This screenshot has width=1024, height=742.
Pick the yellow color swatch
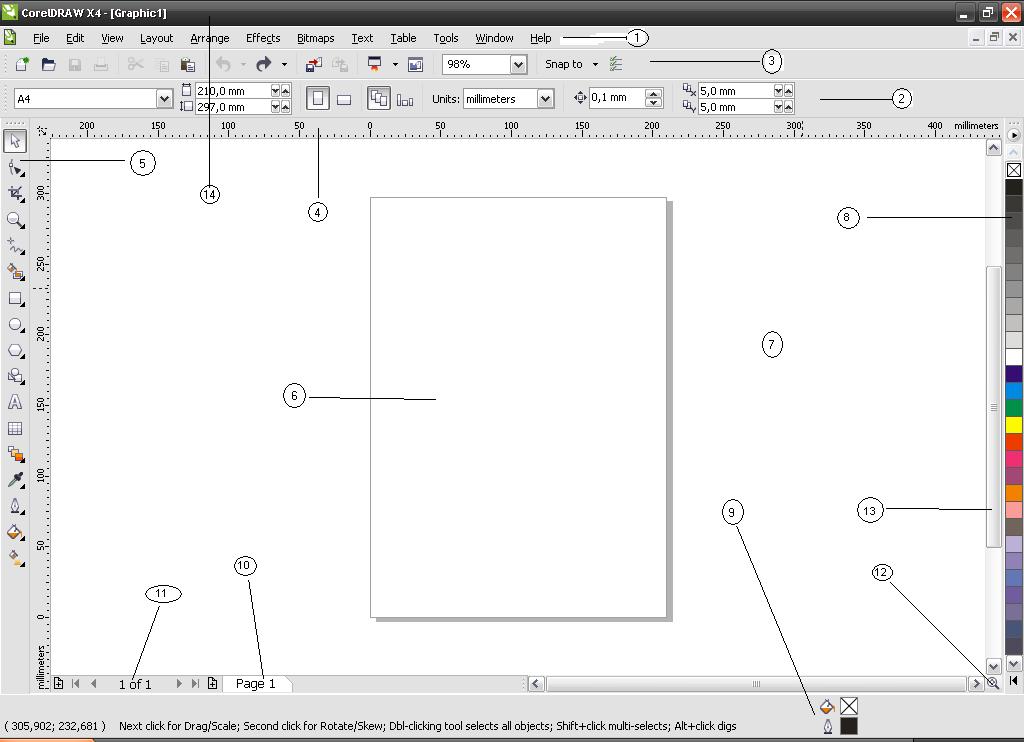[1014, 425]
